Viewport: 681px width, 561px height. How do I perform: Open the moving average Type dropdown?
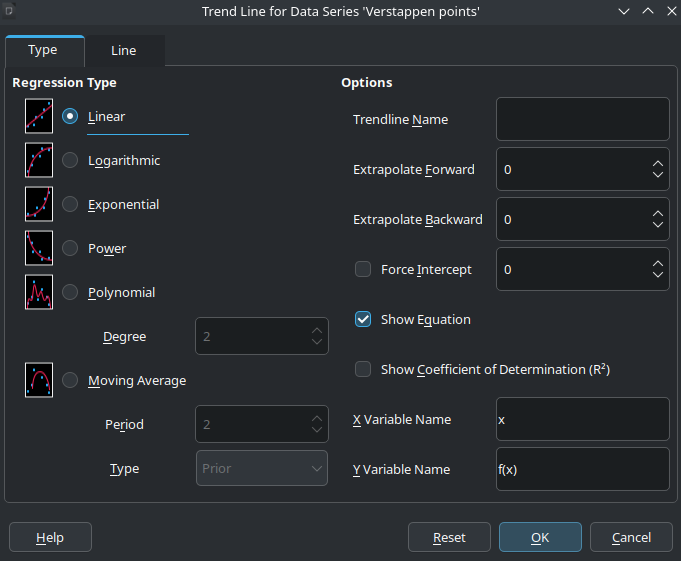[x=262, y=468]
